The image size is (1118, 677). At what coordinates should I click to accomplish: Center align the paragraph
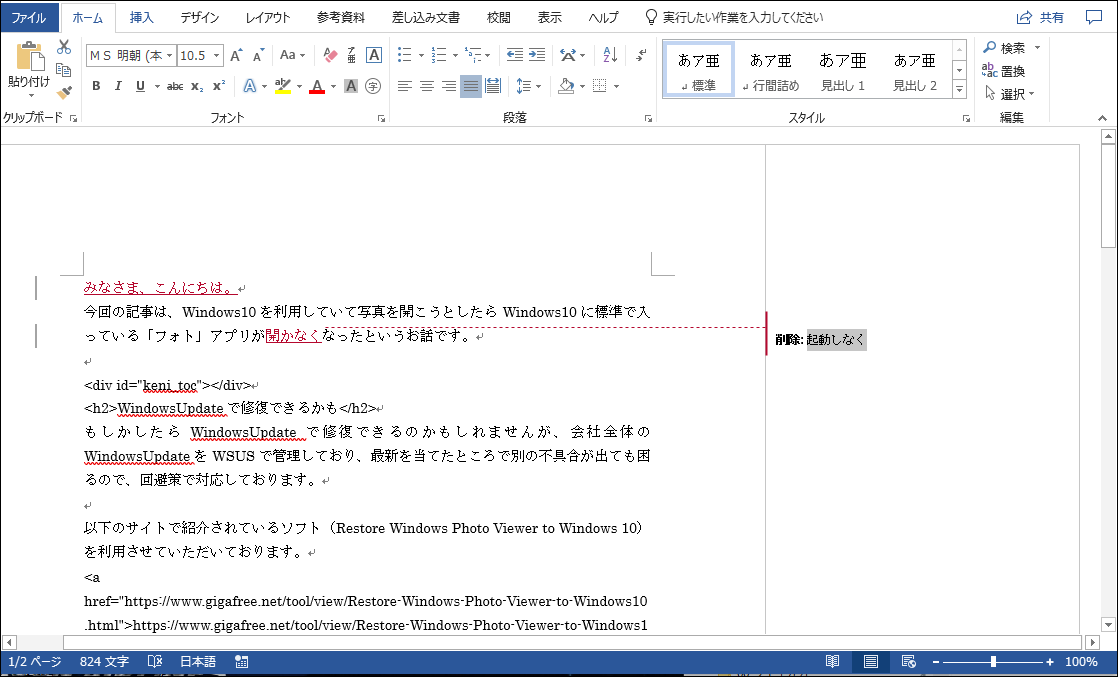click(427, 86)
